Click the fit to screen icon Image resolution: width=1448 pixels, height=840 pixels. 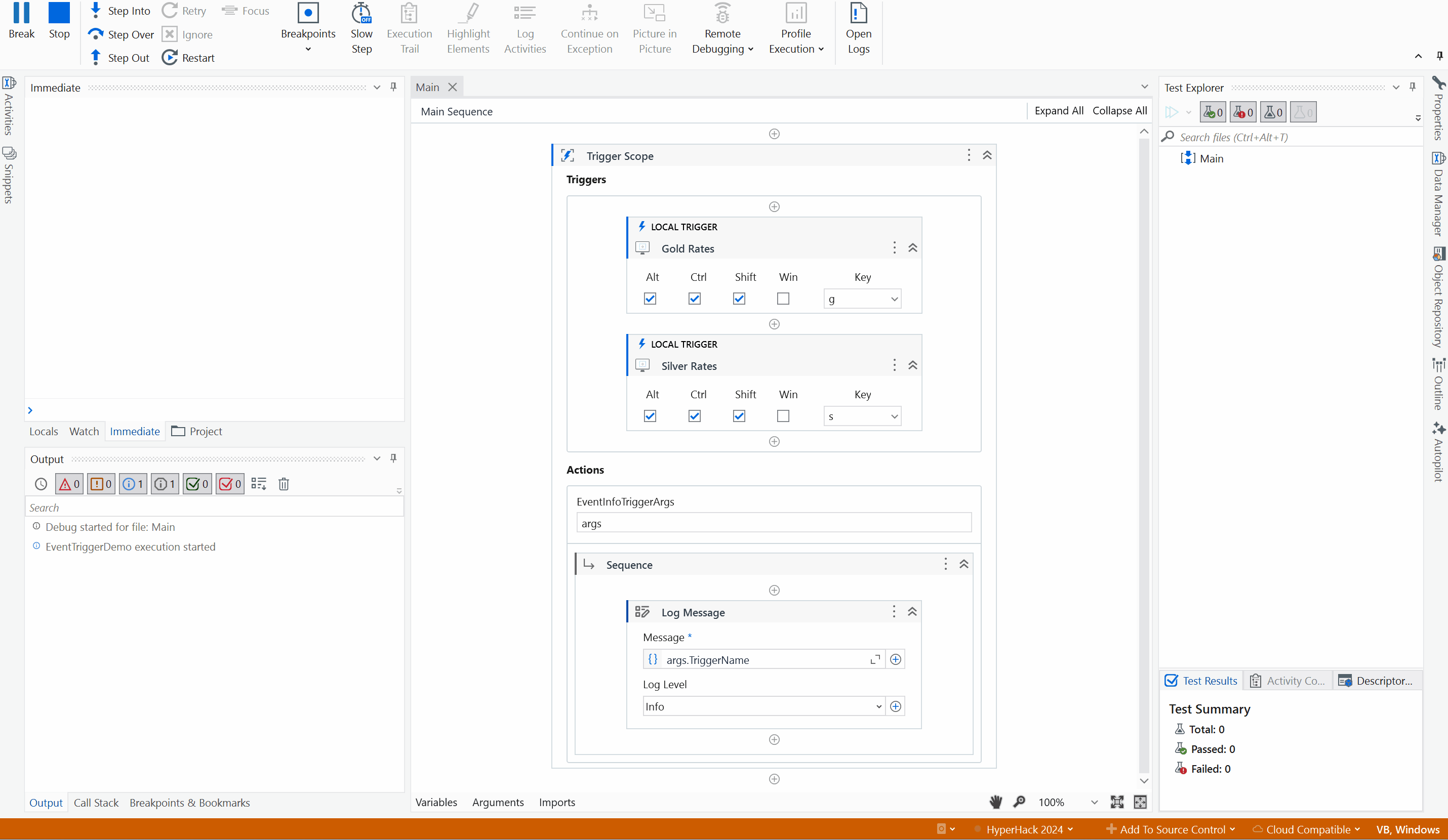pos(1117,802)
